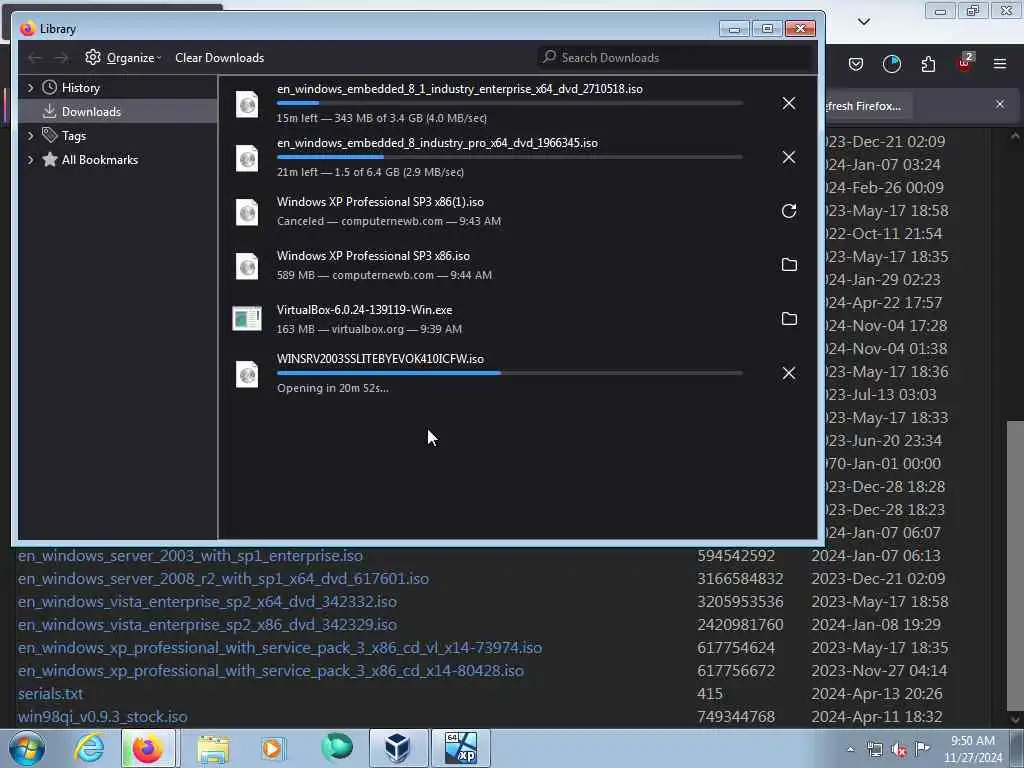This screenshot has height=768, width=1024.
Task: Open the Windows Start button
Action: point(27,748)
